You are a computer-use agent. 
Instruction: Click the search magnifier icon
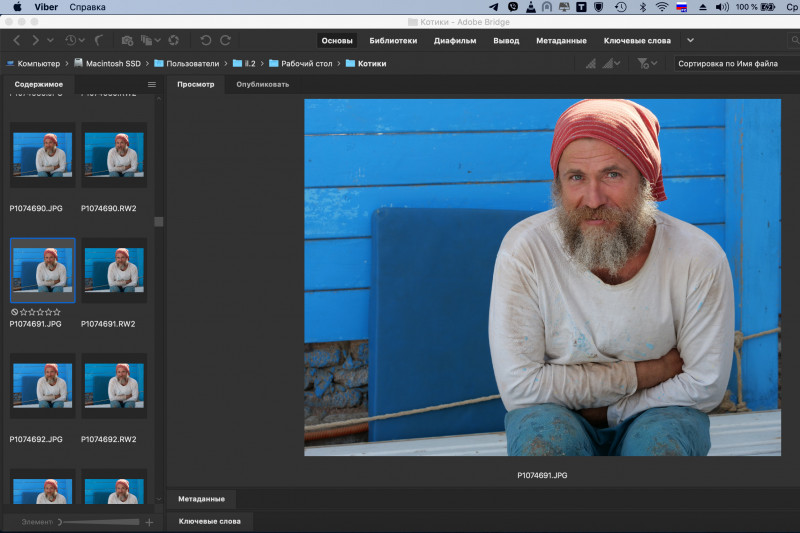click(x=795, y=40)
